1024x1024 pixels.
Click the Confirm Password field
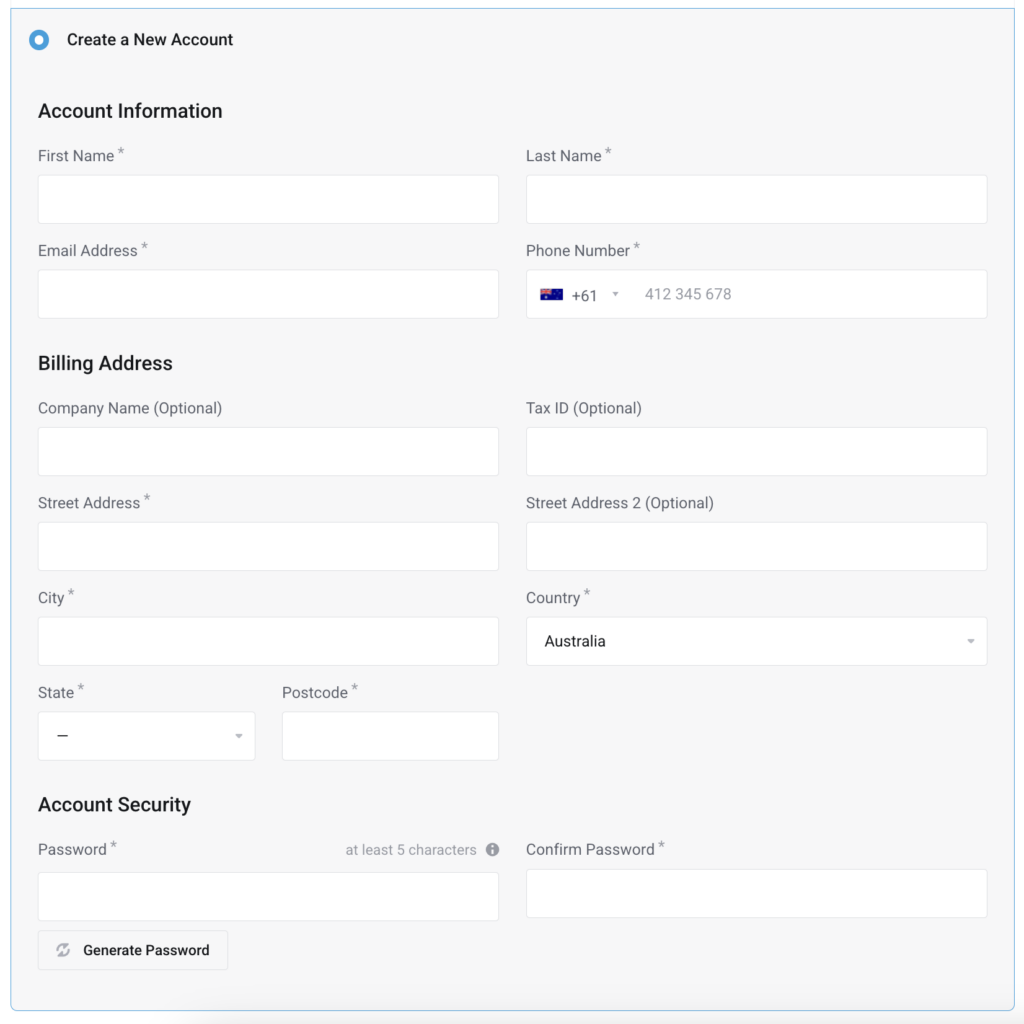click(x=756, y=893)
